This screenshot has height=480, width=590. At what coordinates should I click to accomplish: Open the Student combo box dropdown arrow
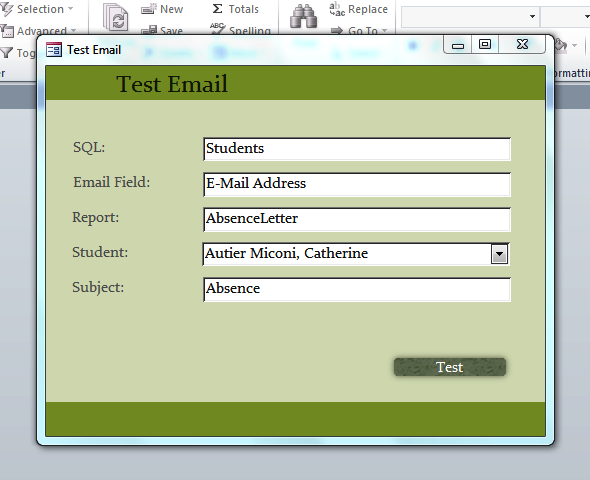click(x=499, y=254)
